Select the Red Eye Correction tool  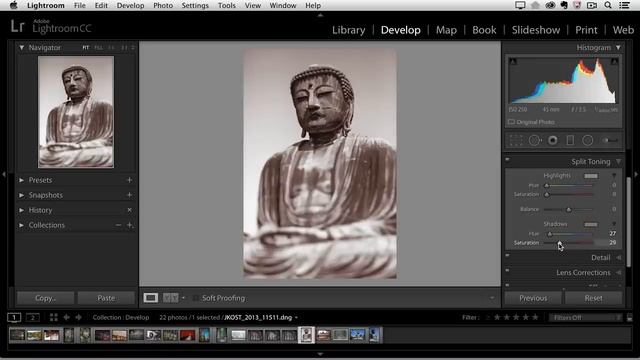(553, 140)
